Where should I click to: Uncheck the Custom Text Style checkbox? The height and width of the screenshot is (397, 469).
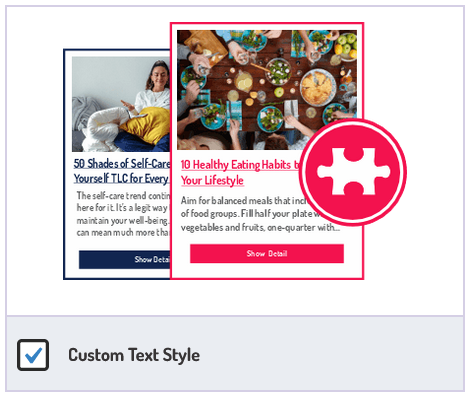[33, 355]
